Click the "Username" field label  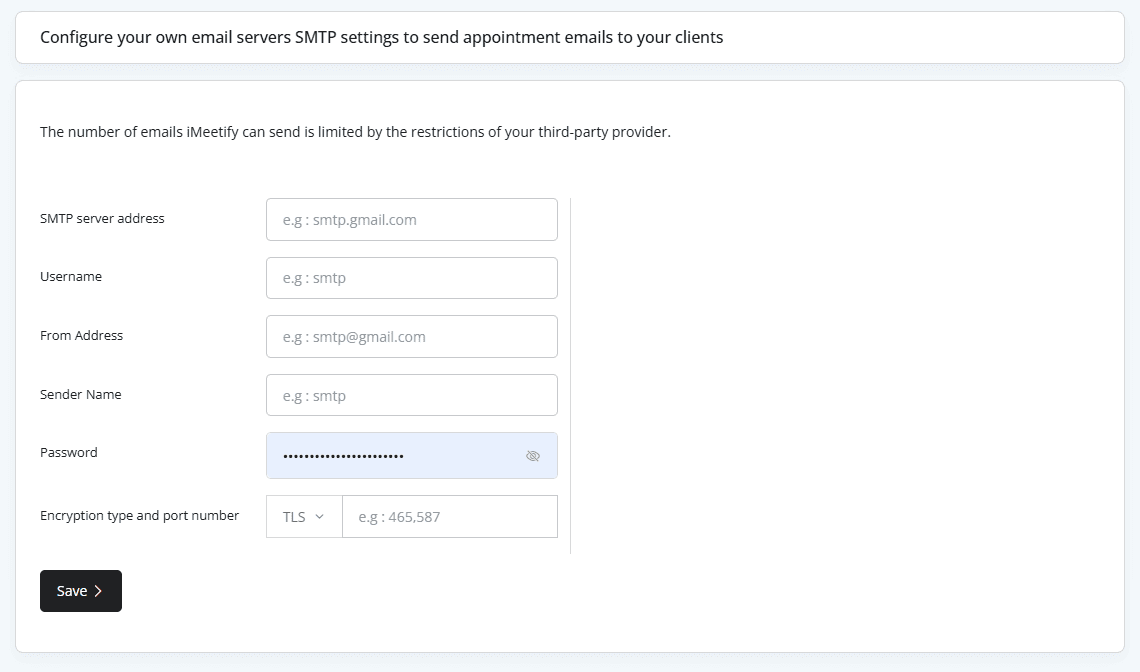point(71,277)
